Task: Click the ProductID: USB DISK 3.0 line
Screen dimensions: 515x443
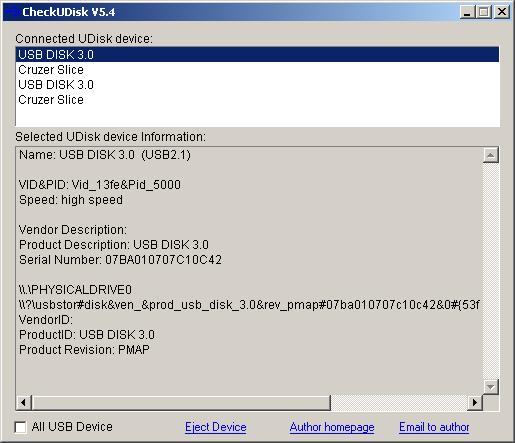Action: point(87,335)
